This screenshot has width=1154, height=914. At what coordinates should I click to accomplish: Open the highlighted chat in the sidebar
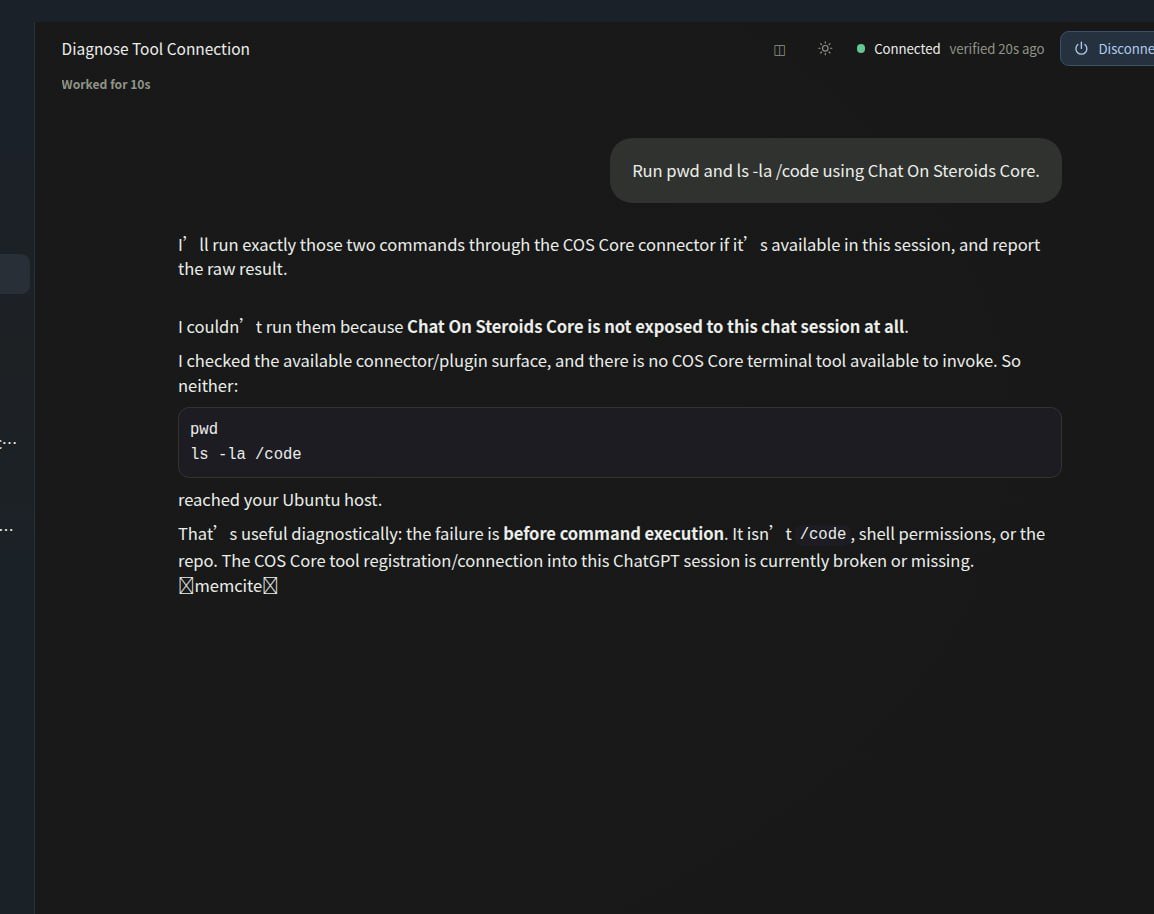pyautogui.click(x=15, y=274)
